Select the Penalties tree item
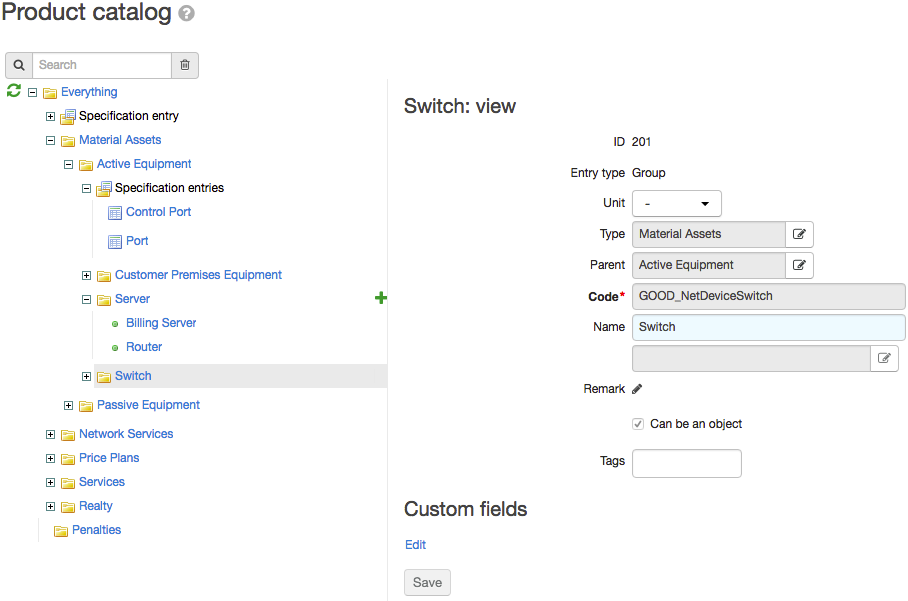The height and width of the screenshot is (601, 908). point(96,530)
